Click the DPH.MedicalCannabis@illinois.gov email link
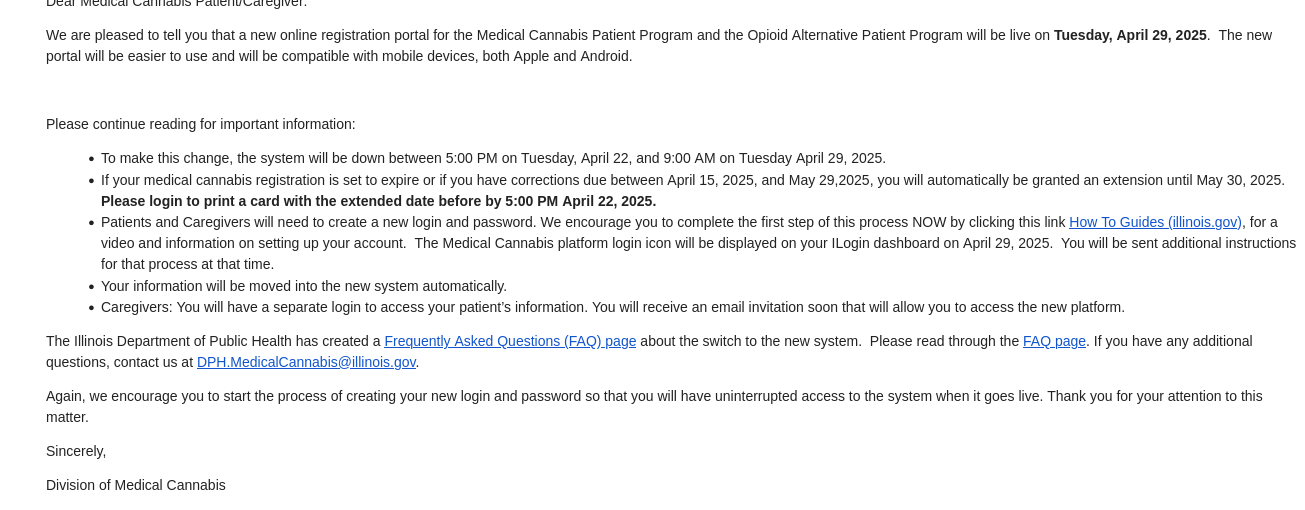1305x510 pixels. point(306,362)
